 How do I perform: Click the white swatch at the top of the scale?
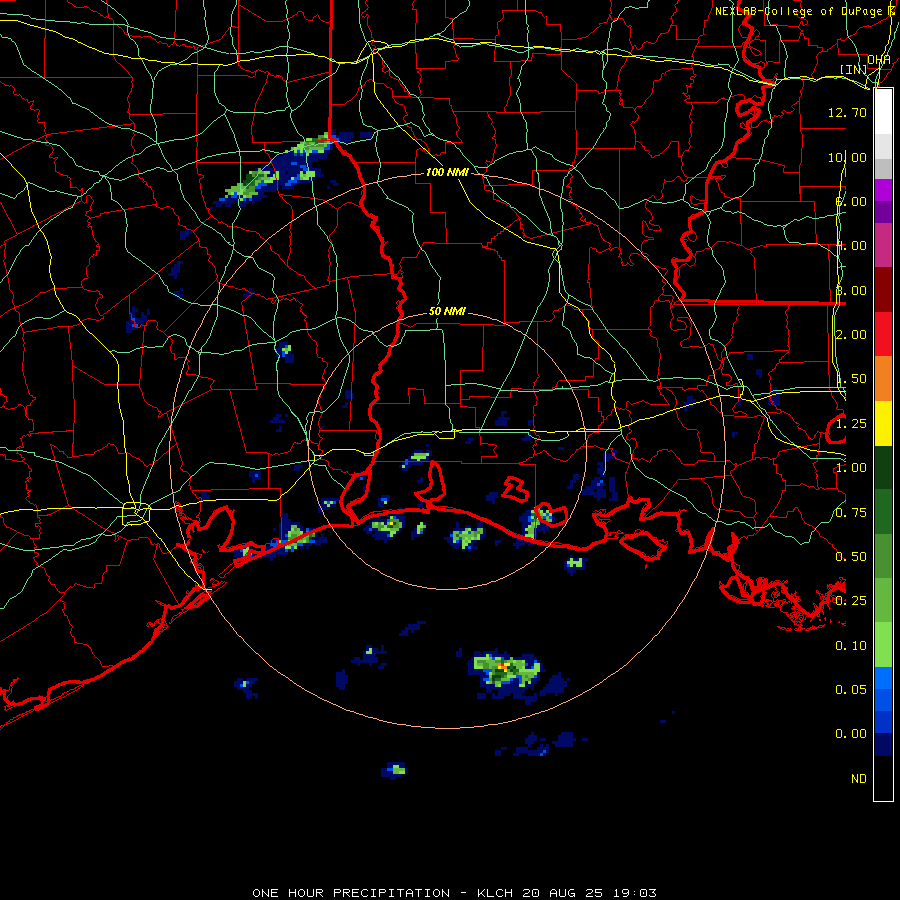click(883, 112)
